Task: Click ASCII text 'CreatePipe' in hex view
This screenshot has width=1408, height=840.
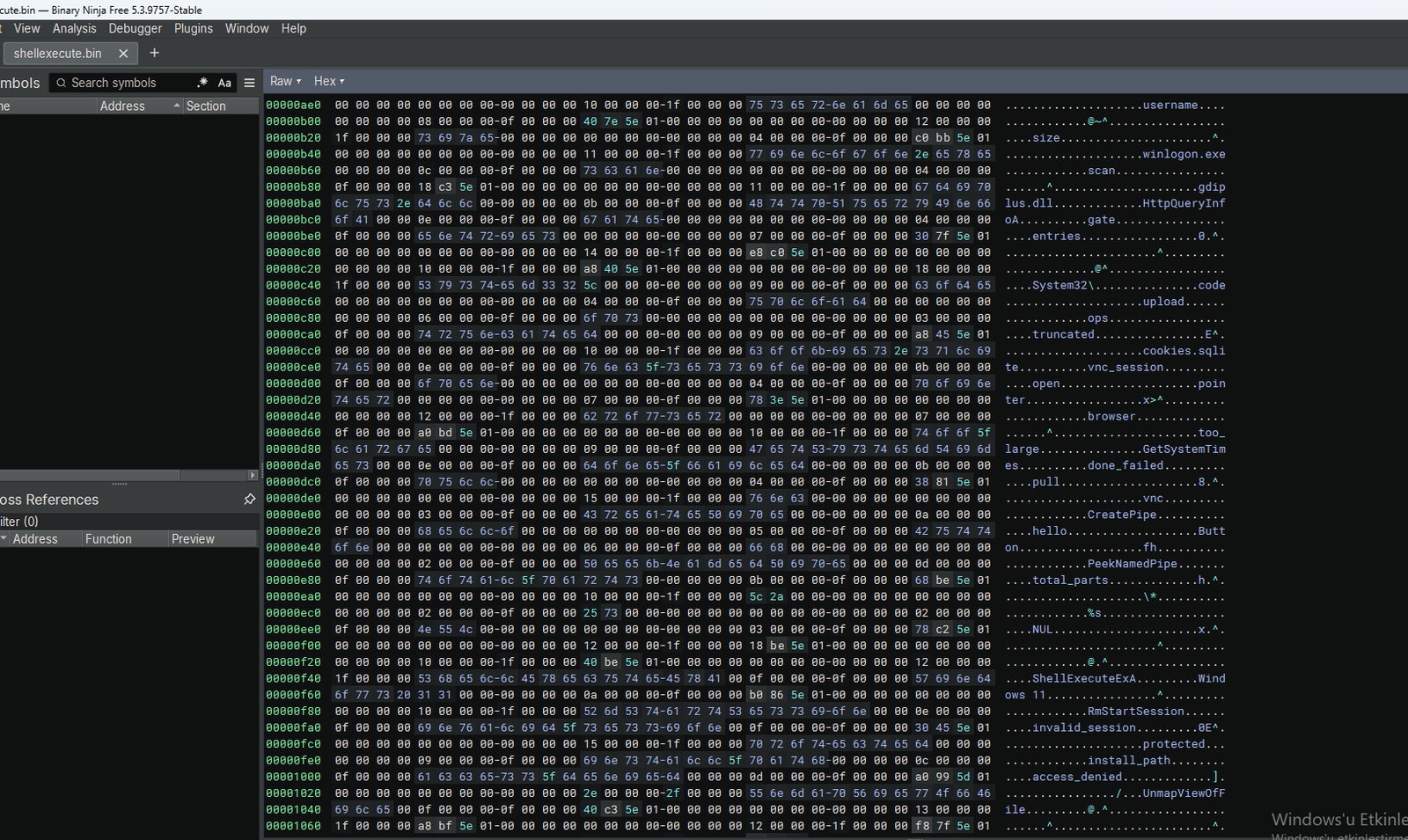Action: (1122, 515)
